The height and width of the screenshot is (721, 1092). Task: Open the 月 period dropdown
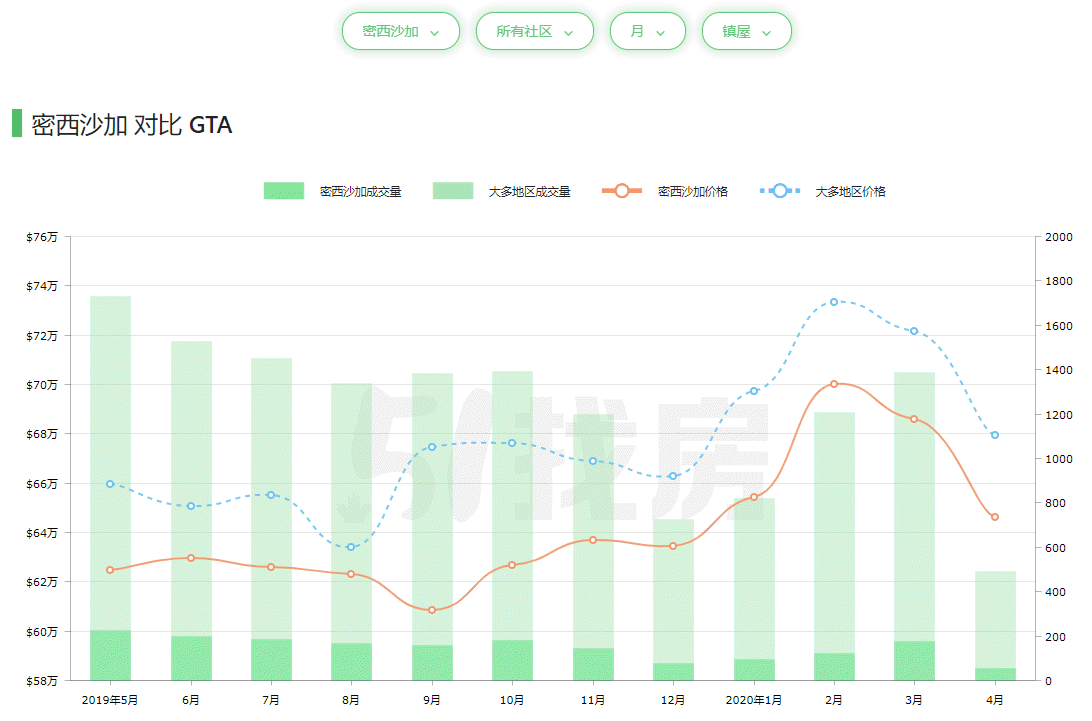coord(648,31)
